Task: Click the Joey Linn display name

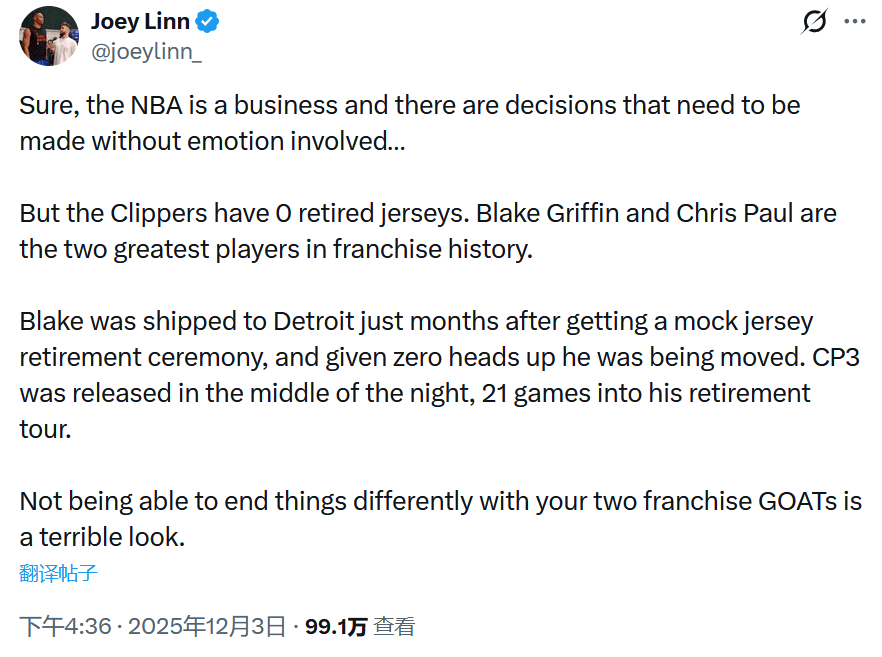Action: [x=140, y=21]
